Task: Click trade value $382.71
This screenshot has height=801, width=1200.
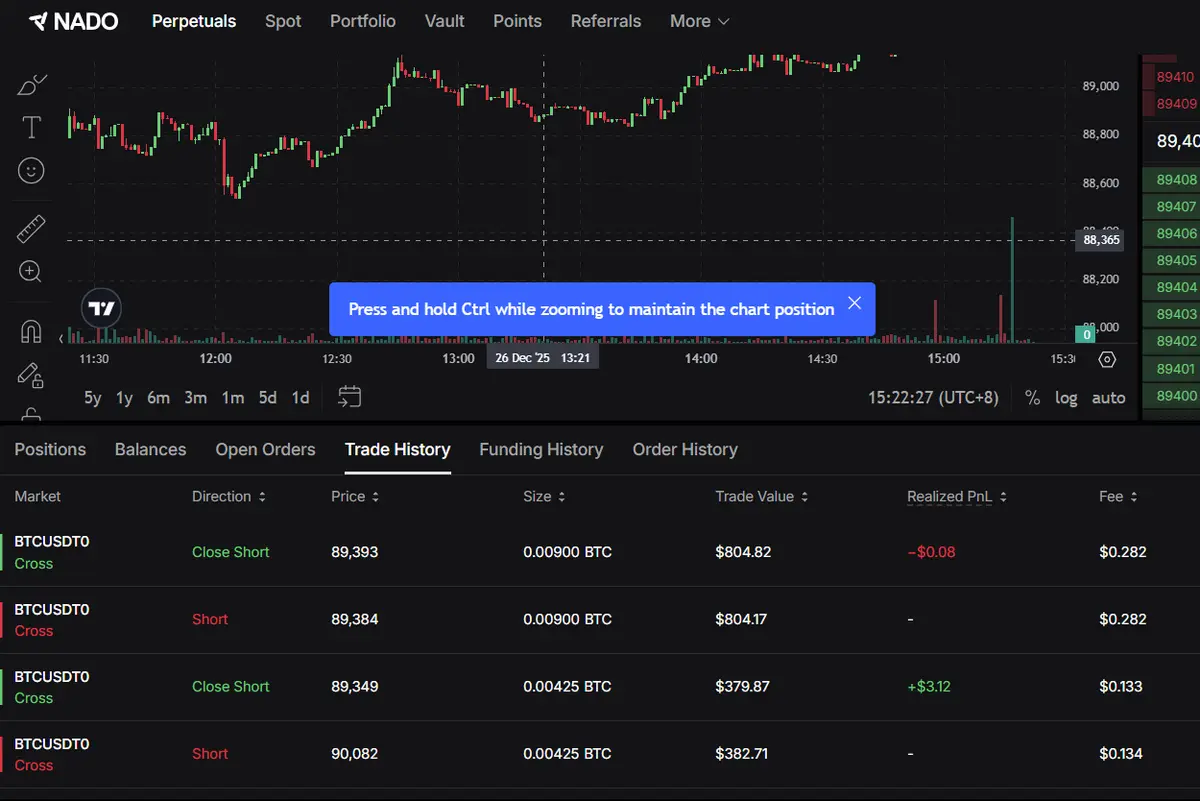Action: [743, 754]
